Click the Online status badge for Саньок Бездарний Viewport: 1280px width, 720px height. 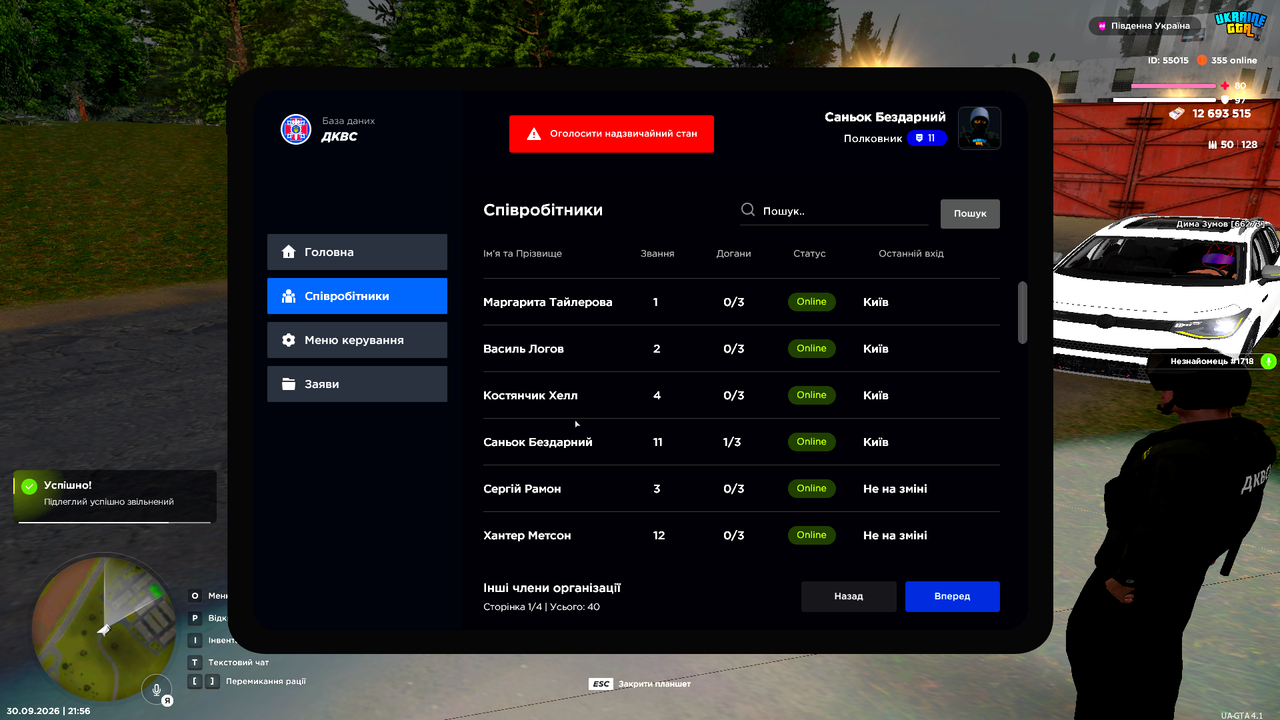(x=812, y=442)
